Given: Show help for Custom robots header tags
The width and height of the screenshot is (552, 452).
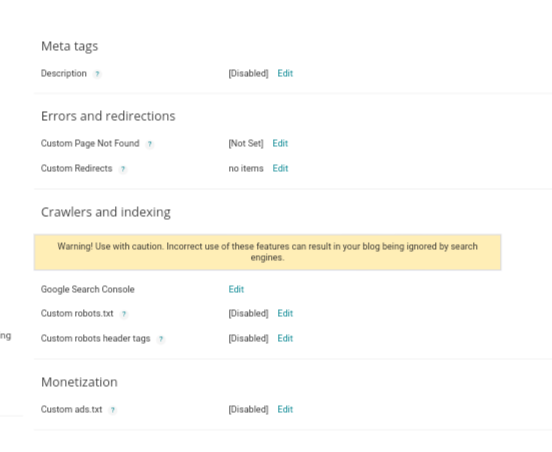Looking at the screenshot, I should click(x=161, y=339).
